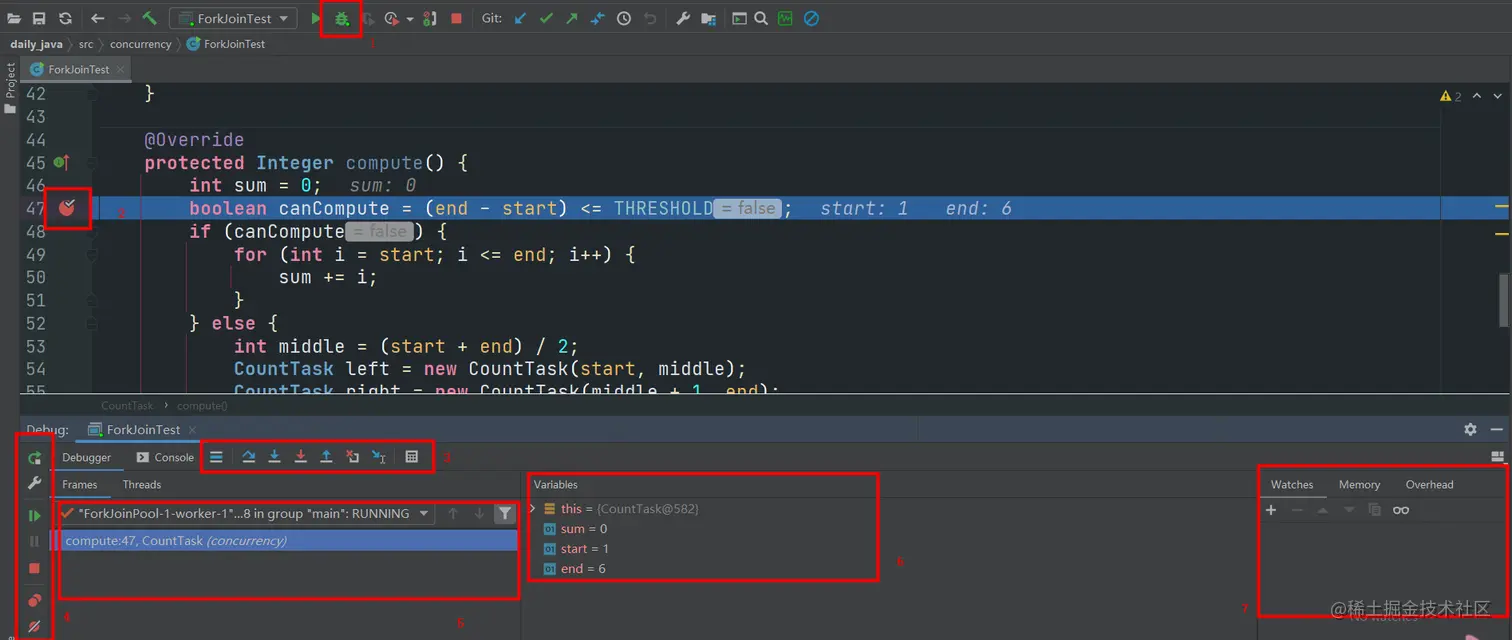The width and height of the screenshot is (1512, 640).
Task: Click the Show Execution Point icon
Action: coord(216,457)
